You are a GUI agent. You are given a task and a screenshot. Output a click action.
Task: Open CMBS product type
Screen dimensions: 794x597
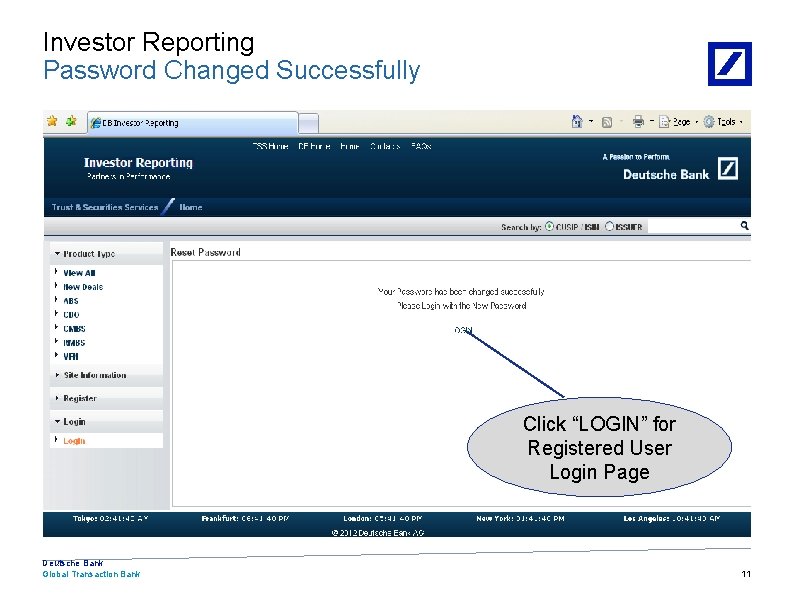tap(74, 329)
